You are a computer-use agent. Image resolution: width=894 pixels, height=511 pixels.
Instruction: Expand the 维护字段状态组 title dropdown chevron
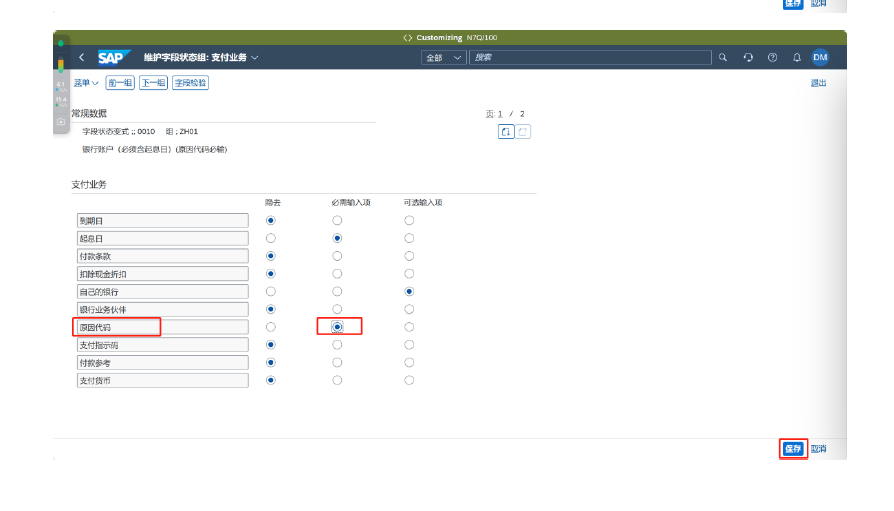point(255,58)
